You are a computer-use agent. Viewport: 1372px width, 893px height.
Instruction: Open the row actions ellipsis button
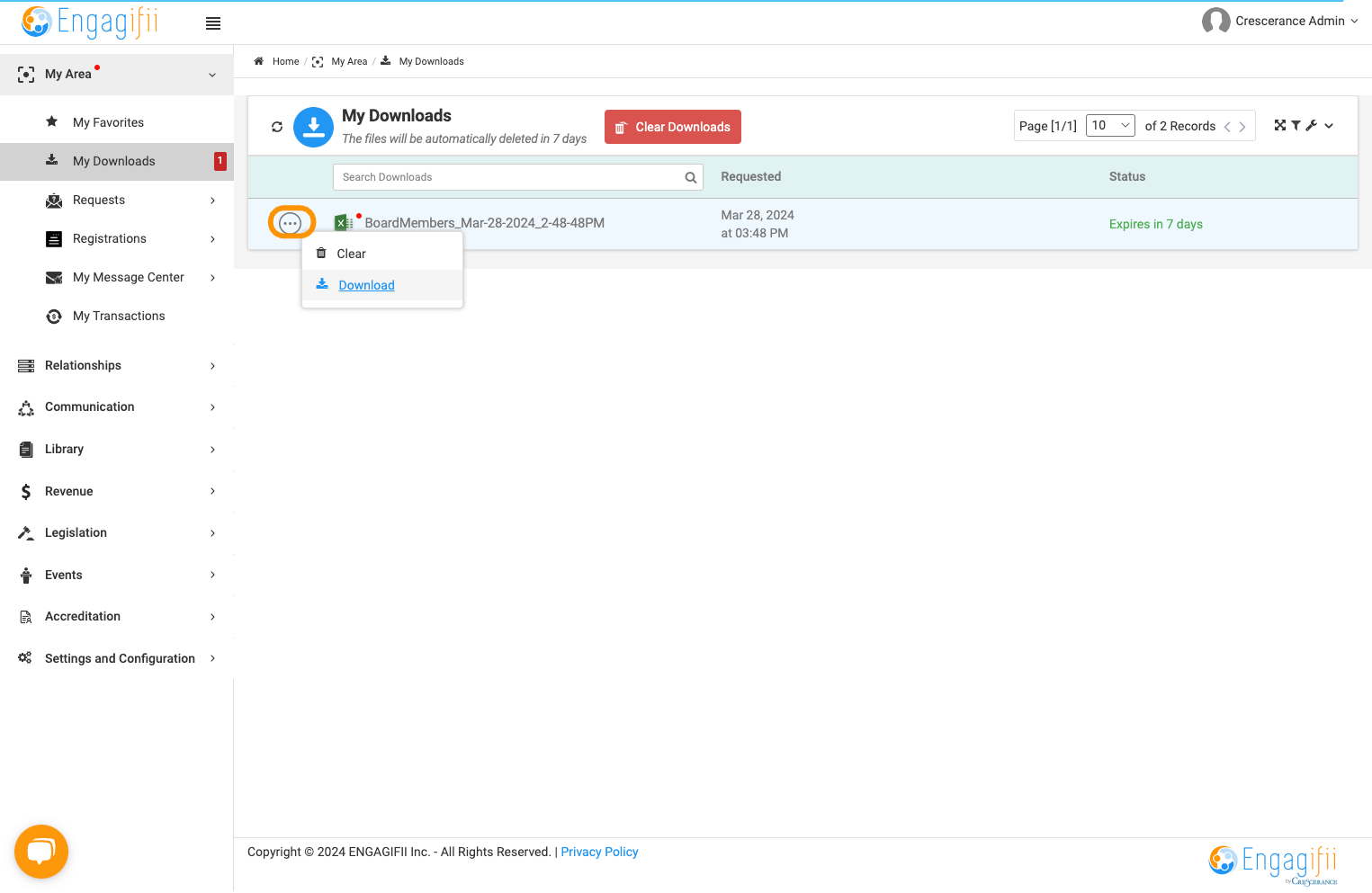click(291, 223)
